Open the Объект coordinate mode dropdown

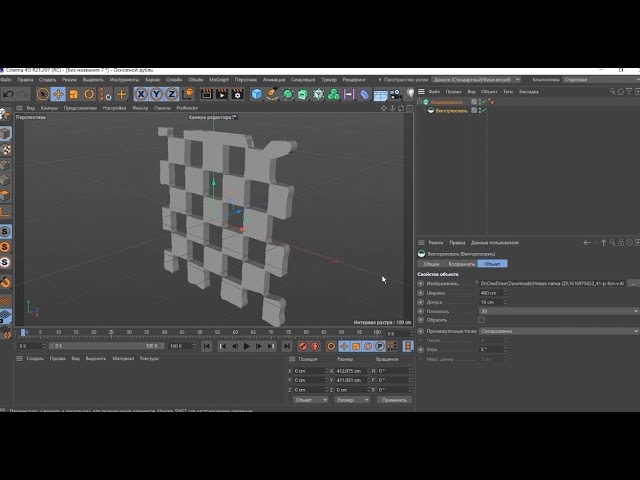click(x=310, y=400)
